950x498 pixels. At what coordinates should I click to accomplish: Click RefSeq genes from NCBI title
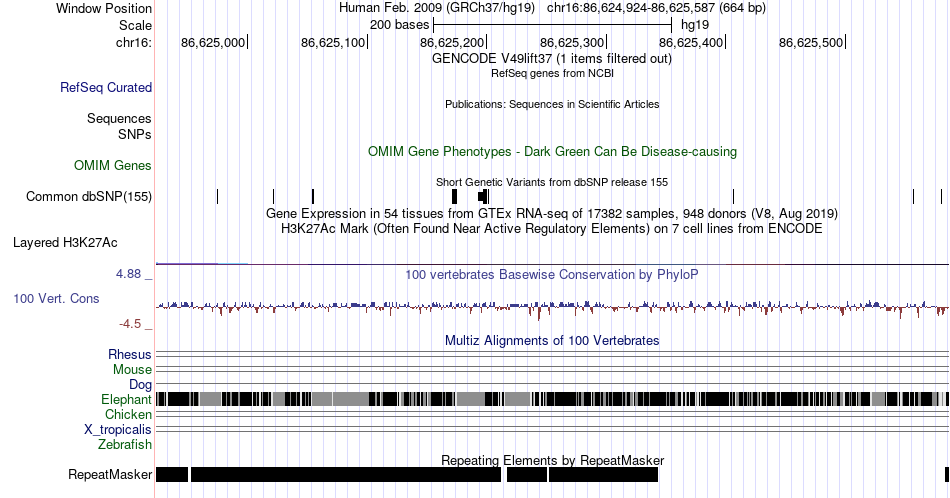[x=552, y=73]
